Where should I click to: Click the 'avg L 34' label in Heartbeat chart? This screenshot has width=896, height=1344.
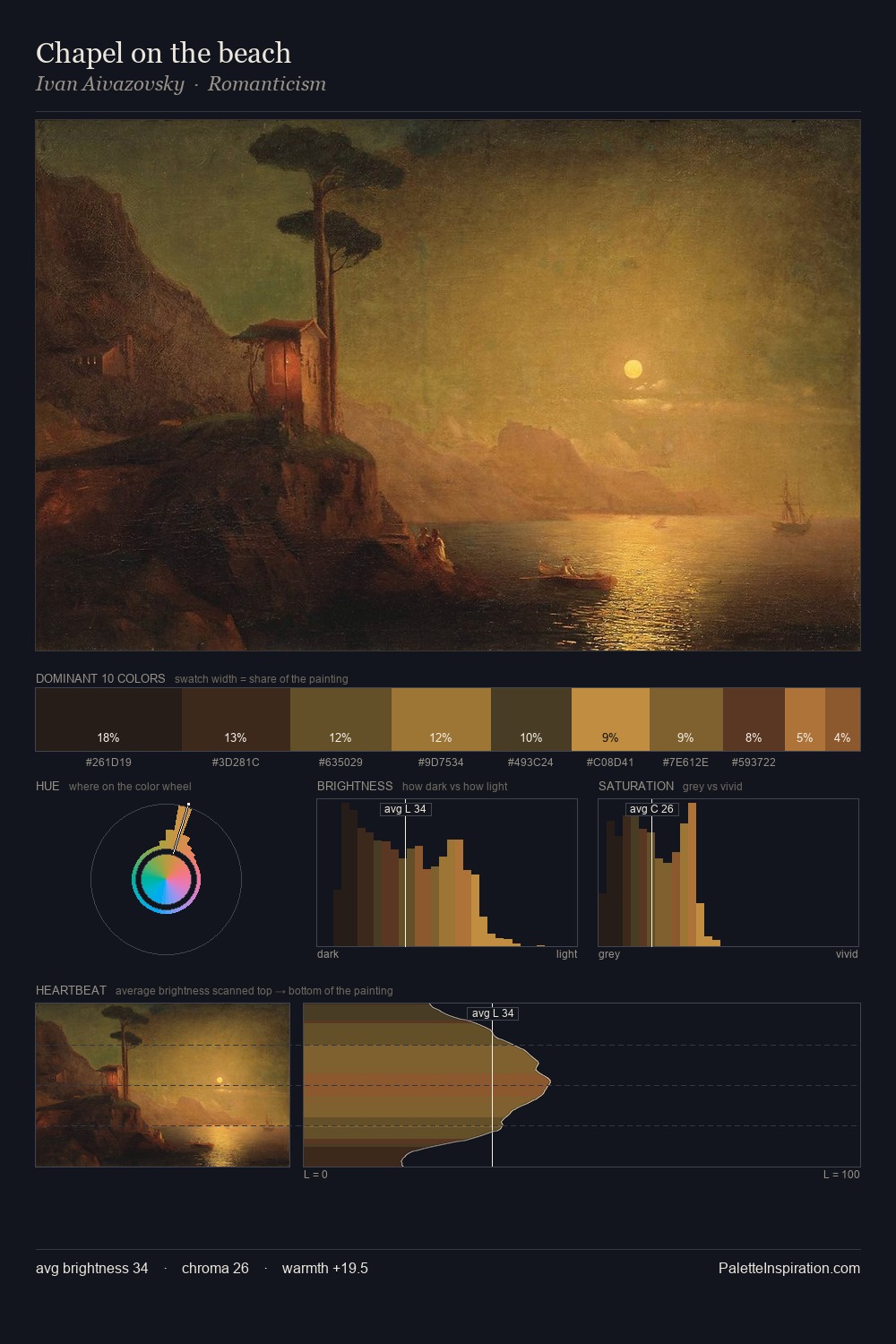[493, 1013]
